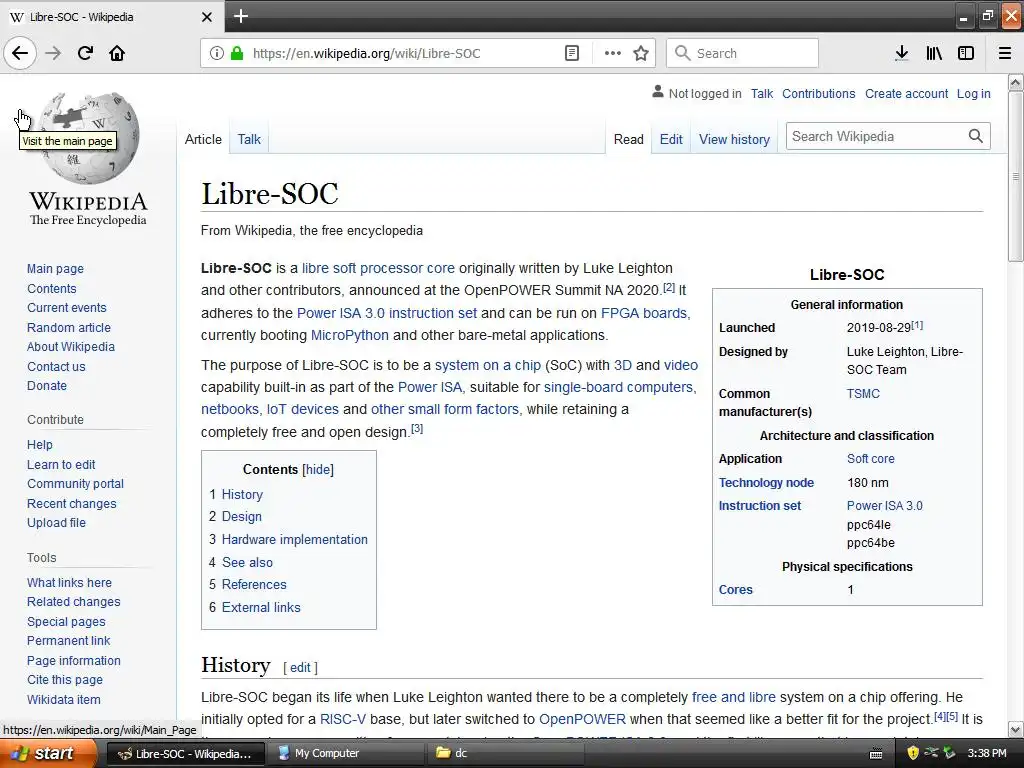Click Soft core link in infobox

click(x=871, y=458)
